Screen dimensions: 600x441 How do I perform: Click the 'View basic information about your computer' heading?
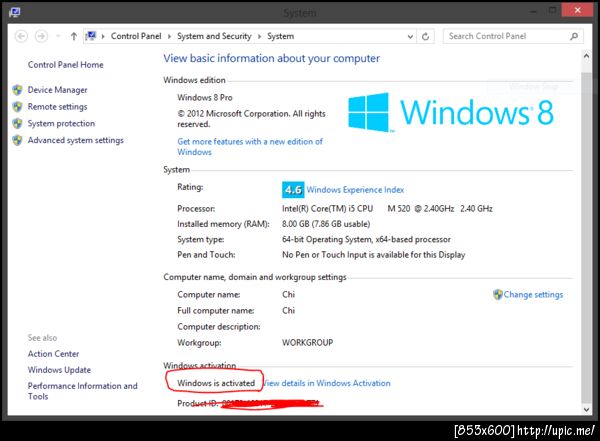[272, 58]
